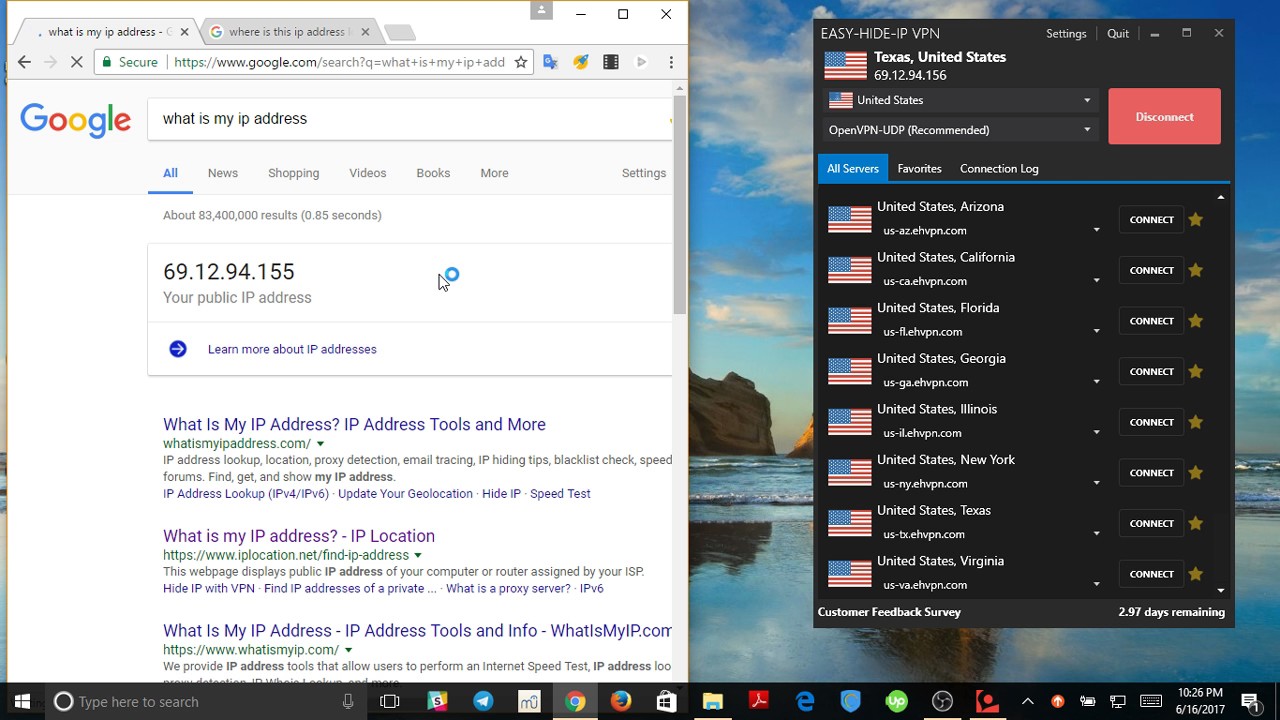Favorite the United States, Arizona server
Screen dimensions: 1280x720
pos(1196,219)
